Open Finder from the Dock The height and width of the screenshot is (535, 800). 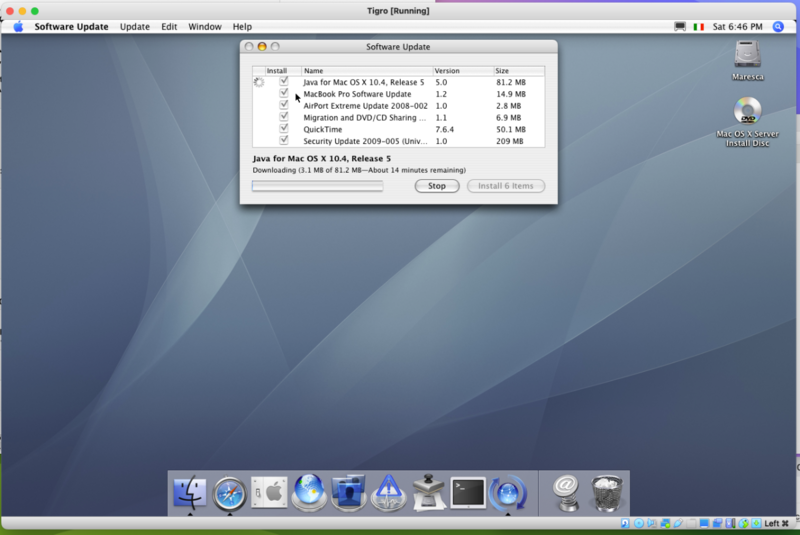click(190, 491)
